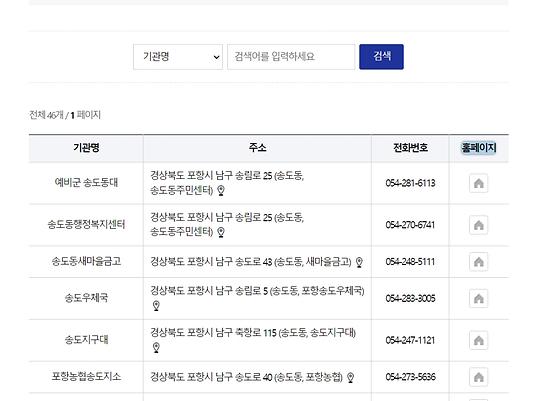
Task: Open homepage icon for 예비군 송도동대
Action: (x=478, y=183)
